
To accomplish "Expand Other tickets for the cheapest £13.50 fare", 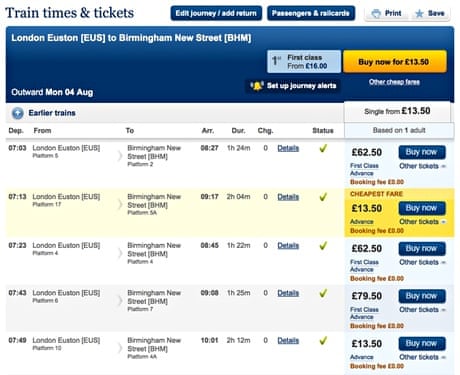I will coord(423,222).
